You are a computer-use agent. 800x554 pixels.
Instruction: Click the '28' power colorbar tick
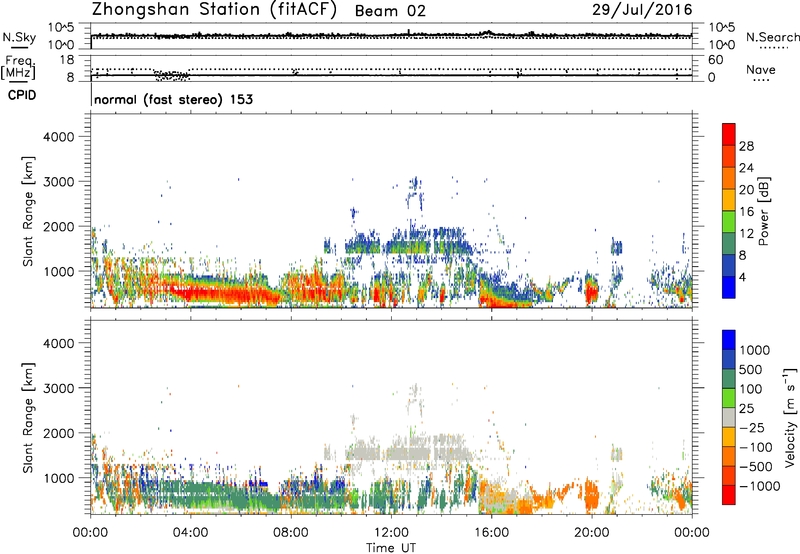click(x=746, y=146)
